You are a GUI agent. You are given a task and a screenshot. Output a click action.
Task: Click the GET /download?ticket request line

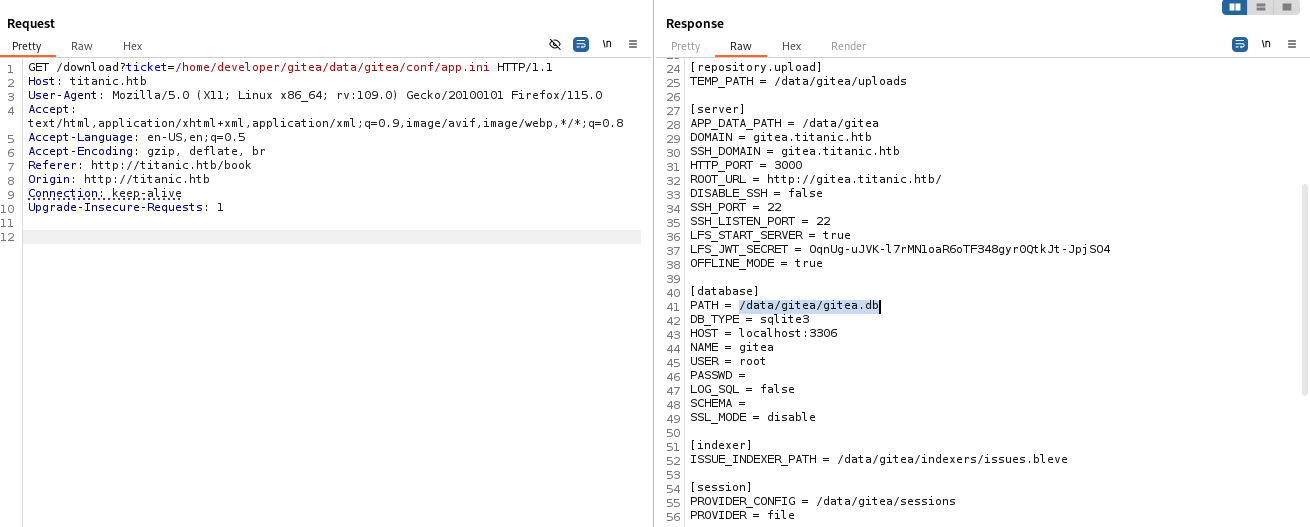point(290,67)
